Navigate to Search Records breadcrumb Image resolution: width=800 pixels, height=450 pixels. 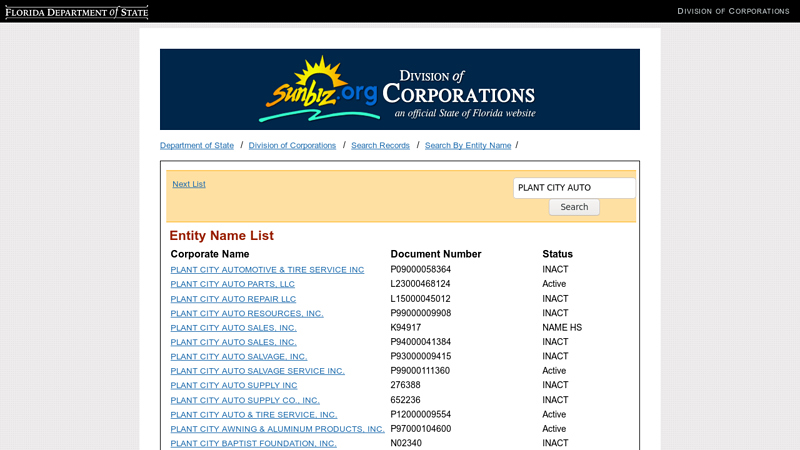[x=380, y=145]
